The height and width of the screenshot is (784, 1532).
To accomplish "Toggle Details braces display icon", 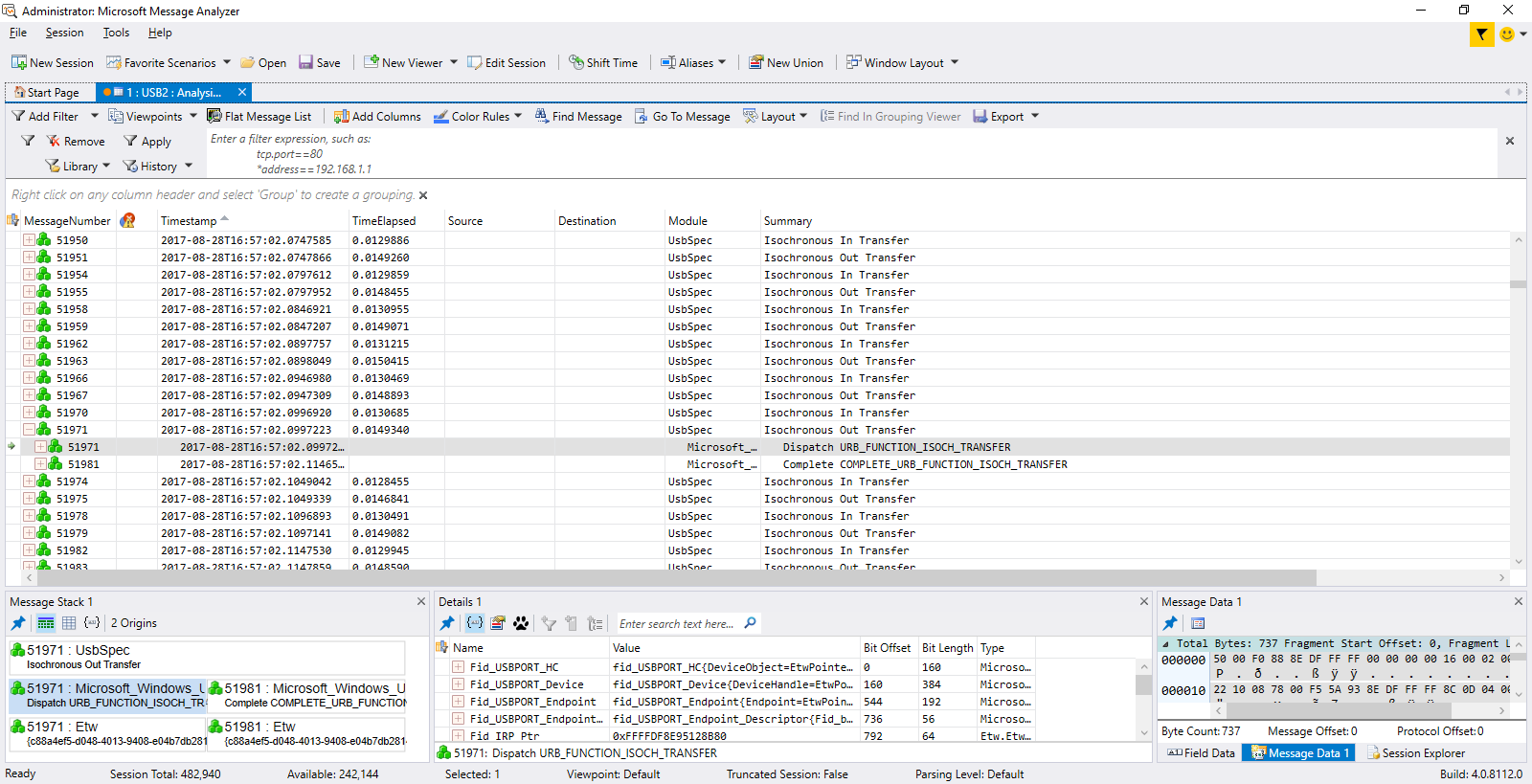I will click(475, 623).
